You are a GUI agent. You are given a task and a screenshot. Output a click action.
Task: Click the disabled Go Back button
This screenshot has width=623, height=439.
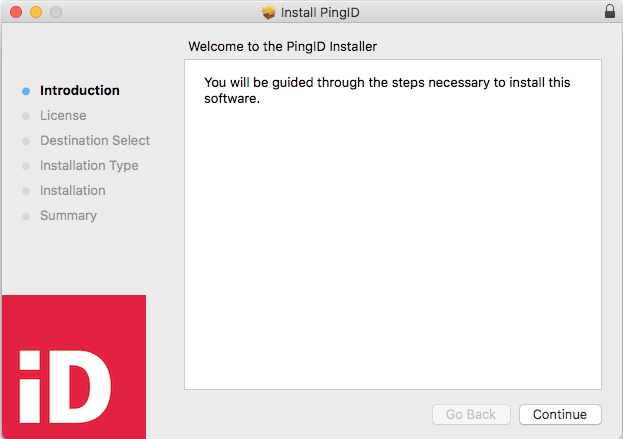click(x=471, y=414)
